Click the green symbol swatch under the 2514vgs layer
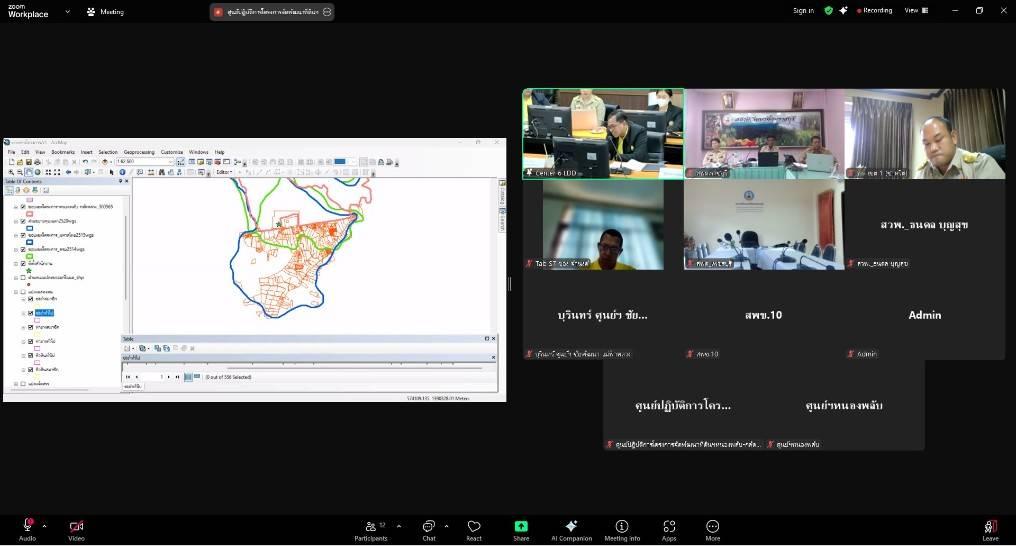 pyautogui.click(x=30, y=256)
